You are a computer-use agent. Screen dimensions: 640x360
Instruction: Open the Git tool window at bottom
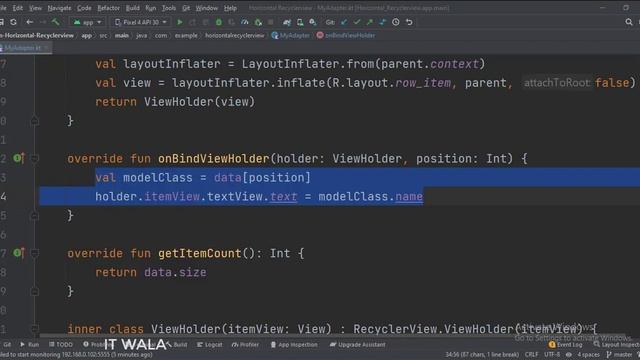7,344
